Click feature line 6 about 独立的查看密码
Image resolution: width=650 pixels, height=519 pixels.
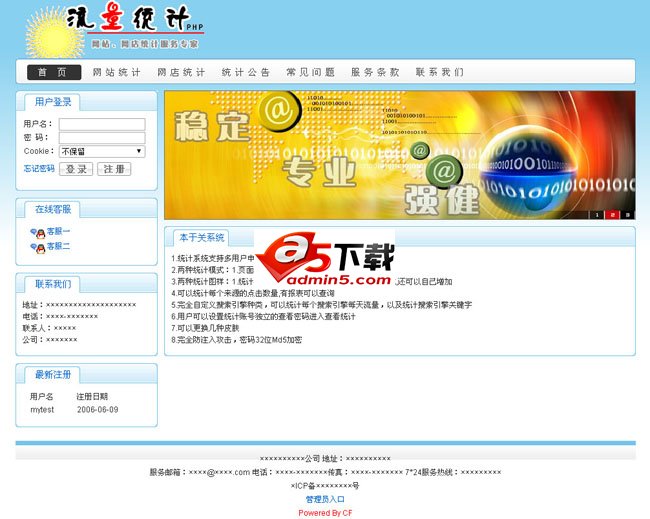263,316
